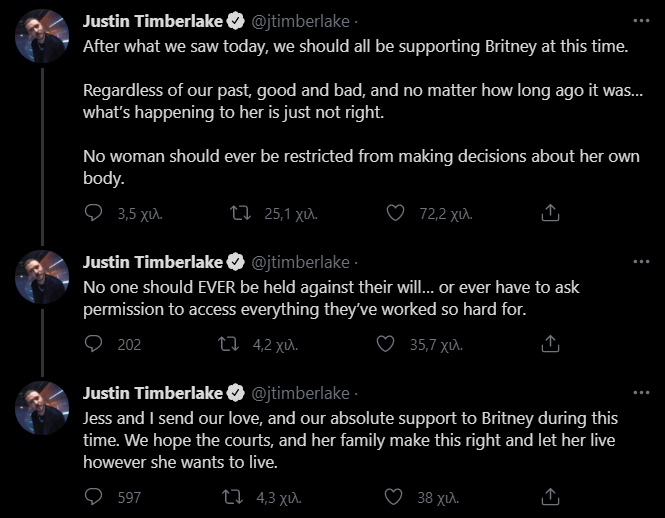665x518 pixels.
Task: Open the avatar on the second tweet
Action: (x=42, y=277)
